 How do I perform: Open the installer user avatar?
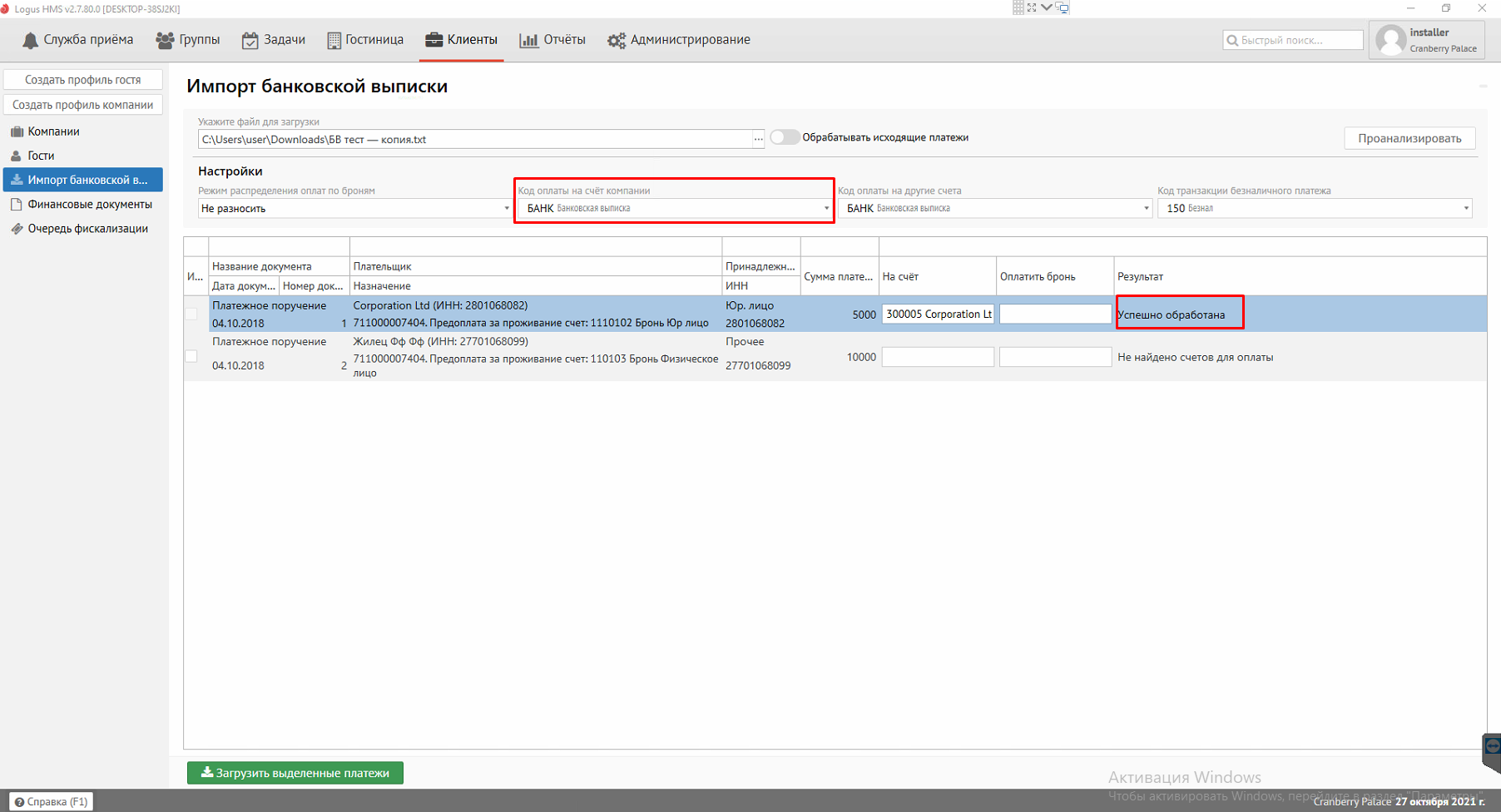(x=1390, y=40)
